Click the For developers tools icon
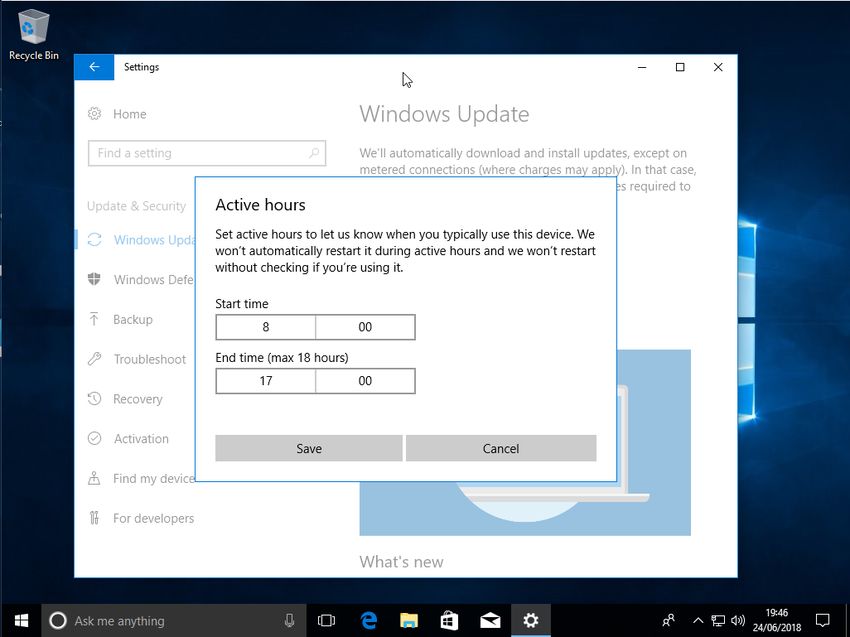850x637 pixels. 94,518
